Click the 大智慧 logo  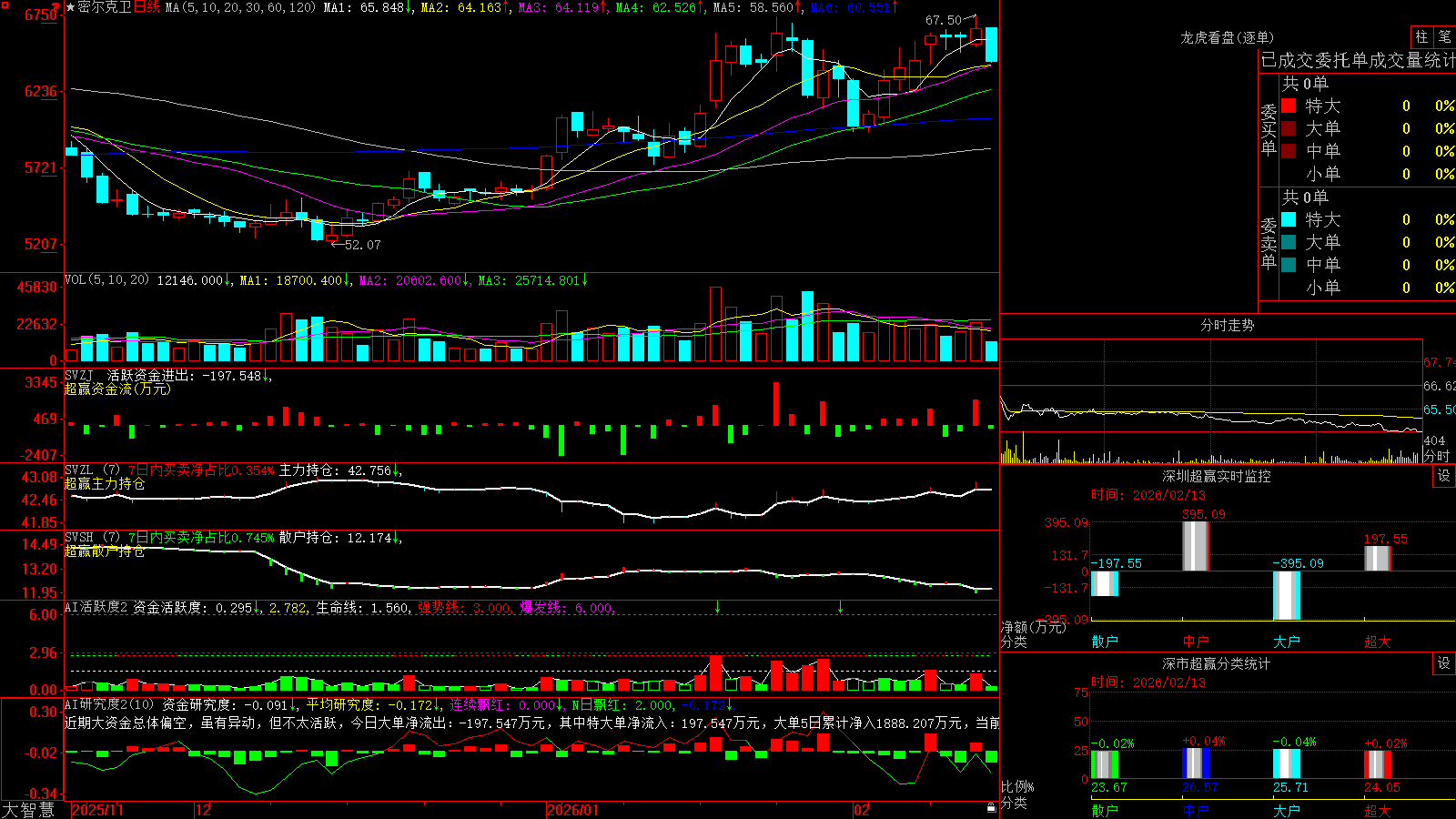28,810
